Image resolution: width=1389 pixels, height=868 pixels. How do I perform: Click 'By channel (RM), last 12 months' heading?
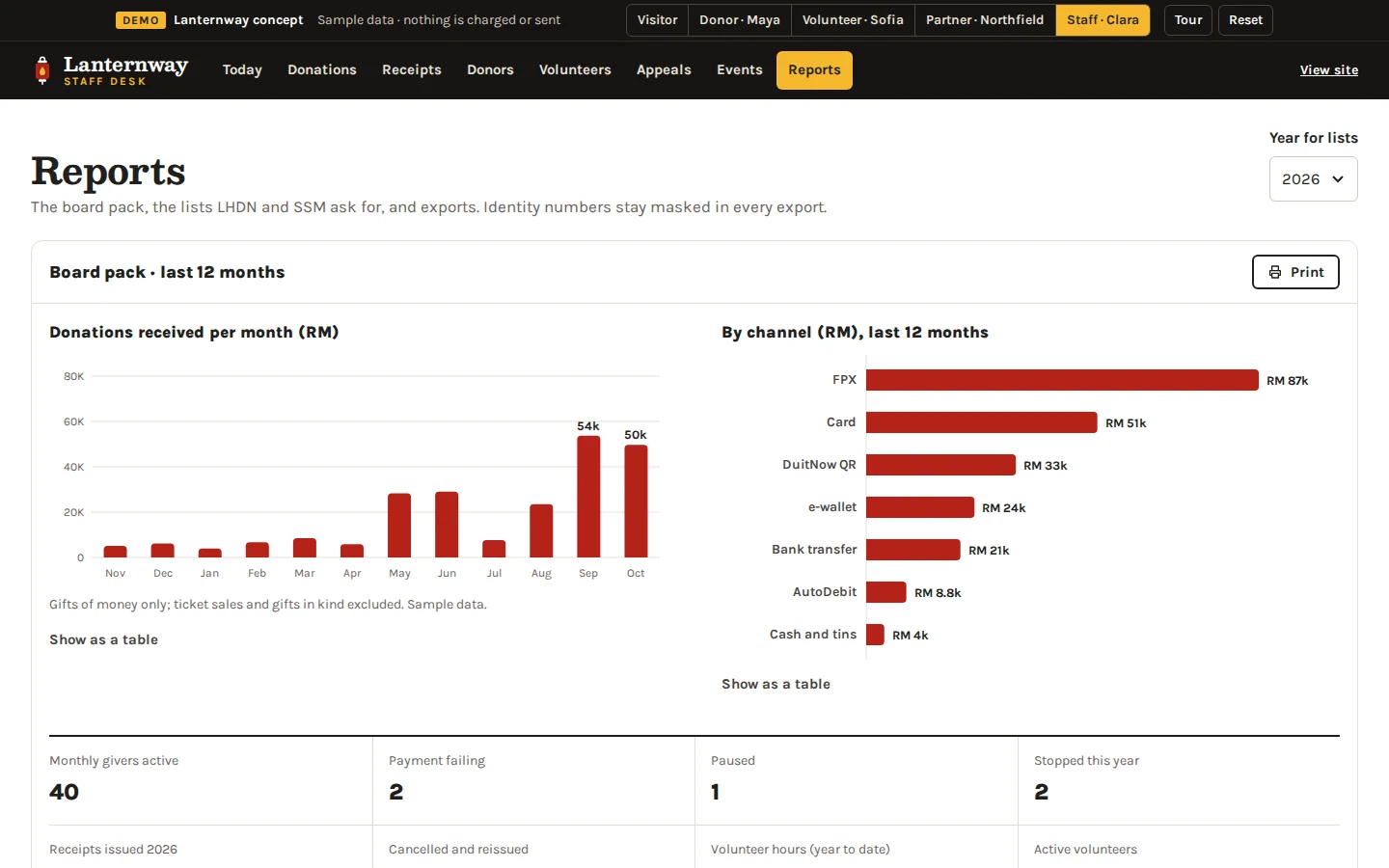855,332
